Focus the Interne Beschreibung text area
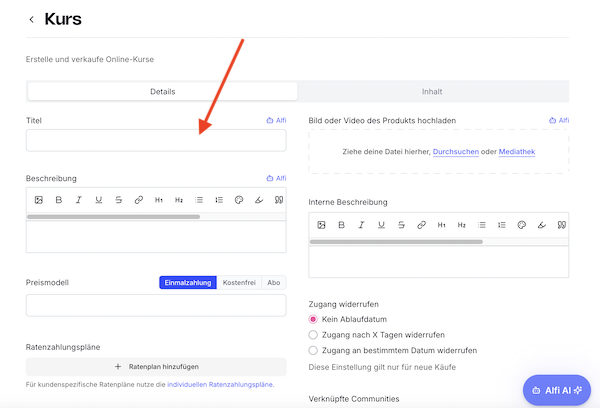Viewport: 600px width, 408px height. 439,262
